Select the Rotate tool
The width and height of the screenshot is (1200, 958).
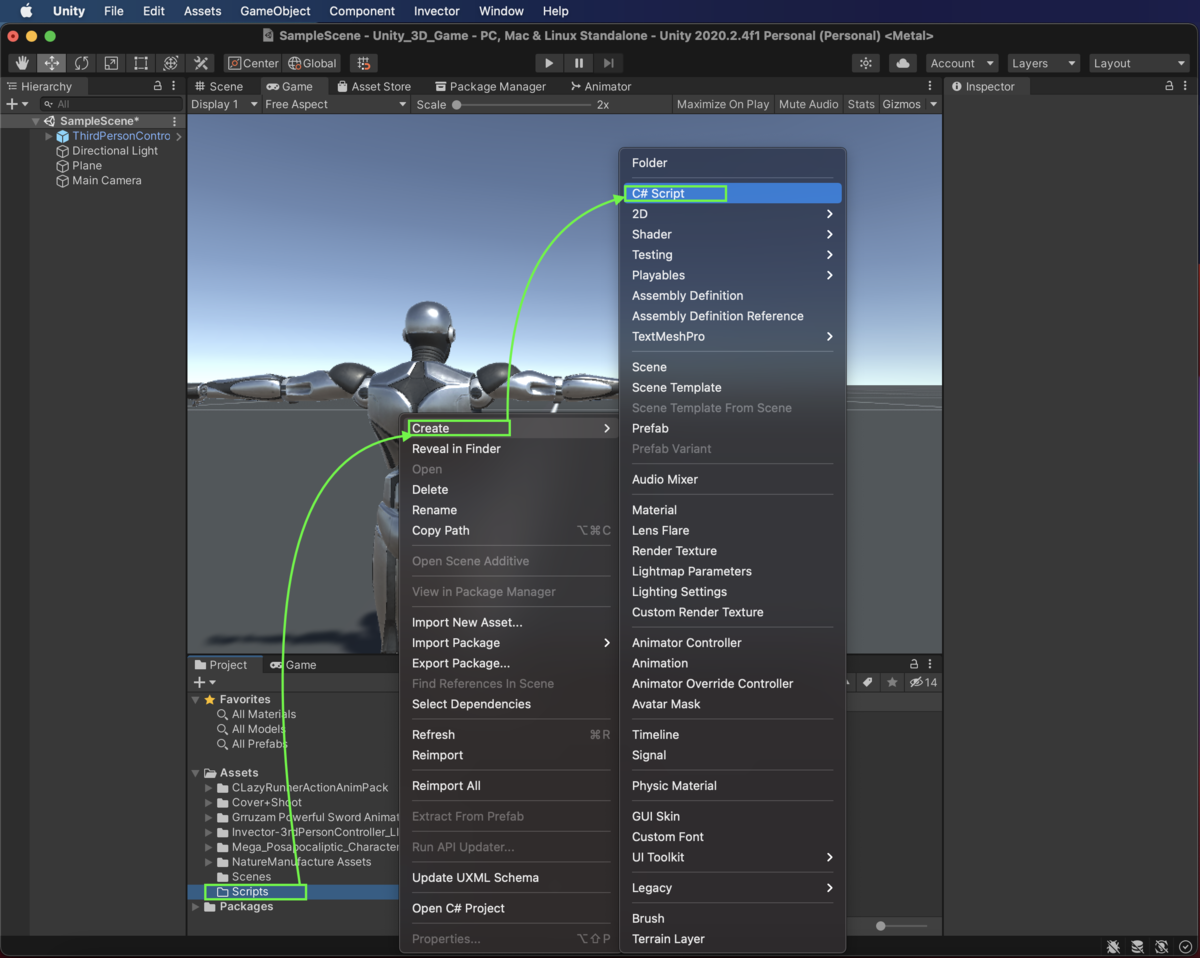tap(82, 63)
